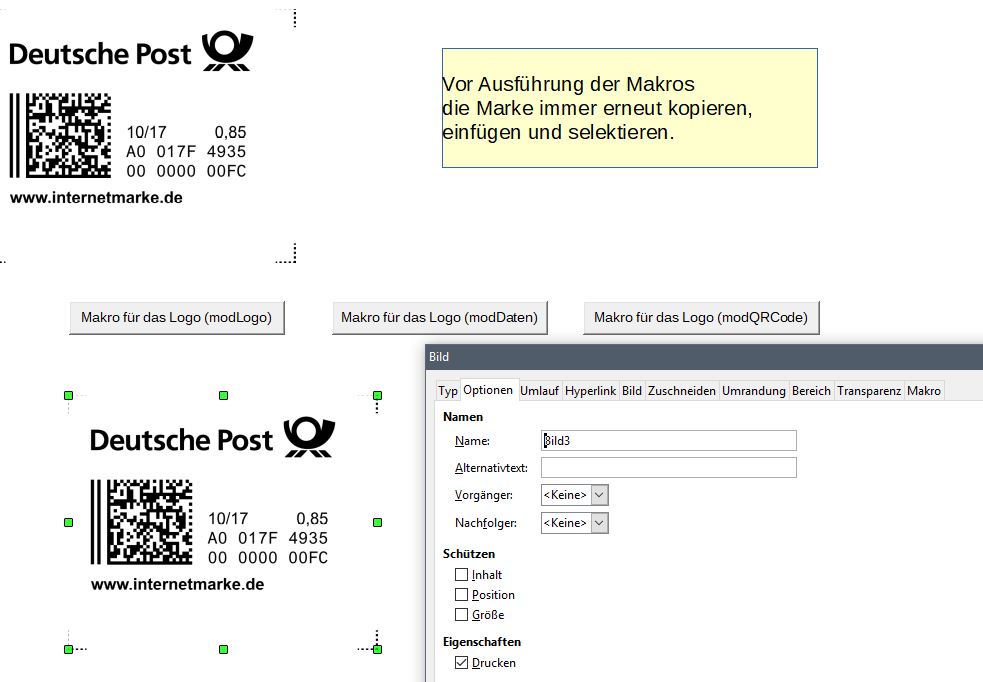Select the left-middle green selection handle

tap(68, 522)
